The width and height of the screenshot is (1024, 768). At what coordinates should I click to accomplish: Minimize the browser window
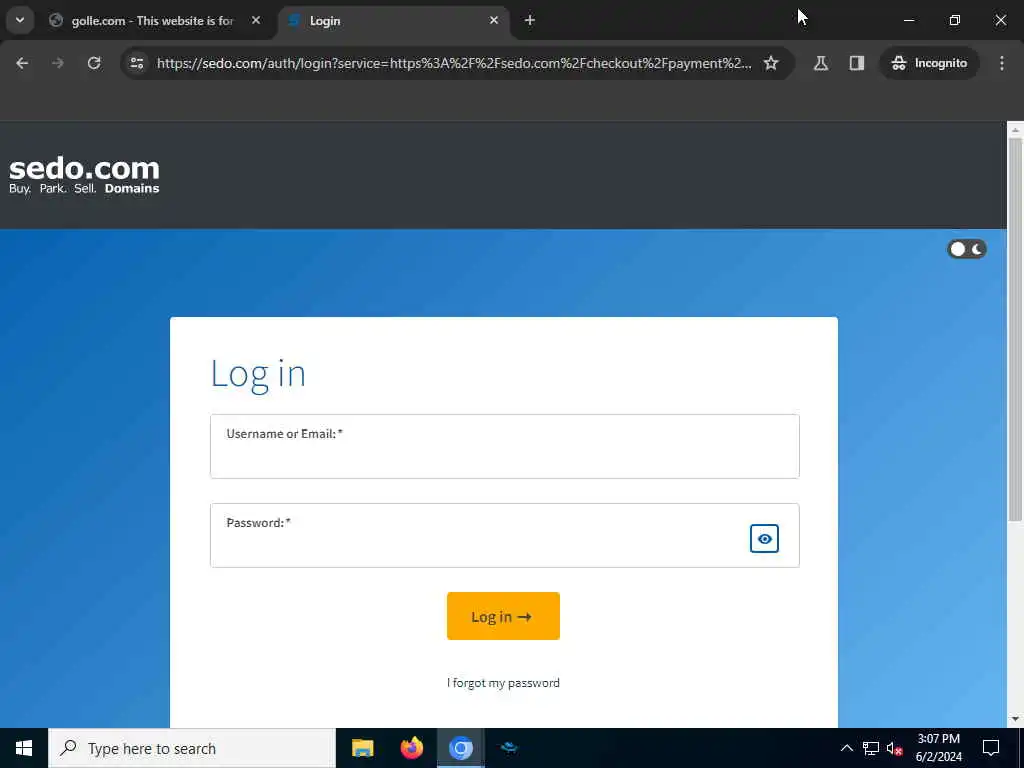tap(908, 20)
